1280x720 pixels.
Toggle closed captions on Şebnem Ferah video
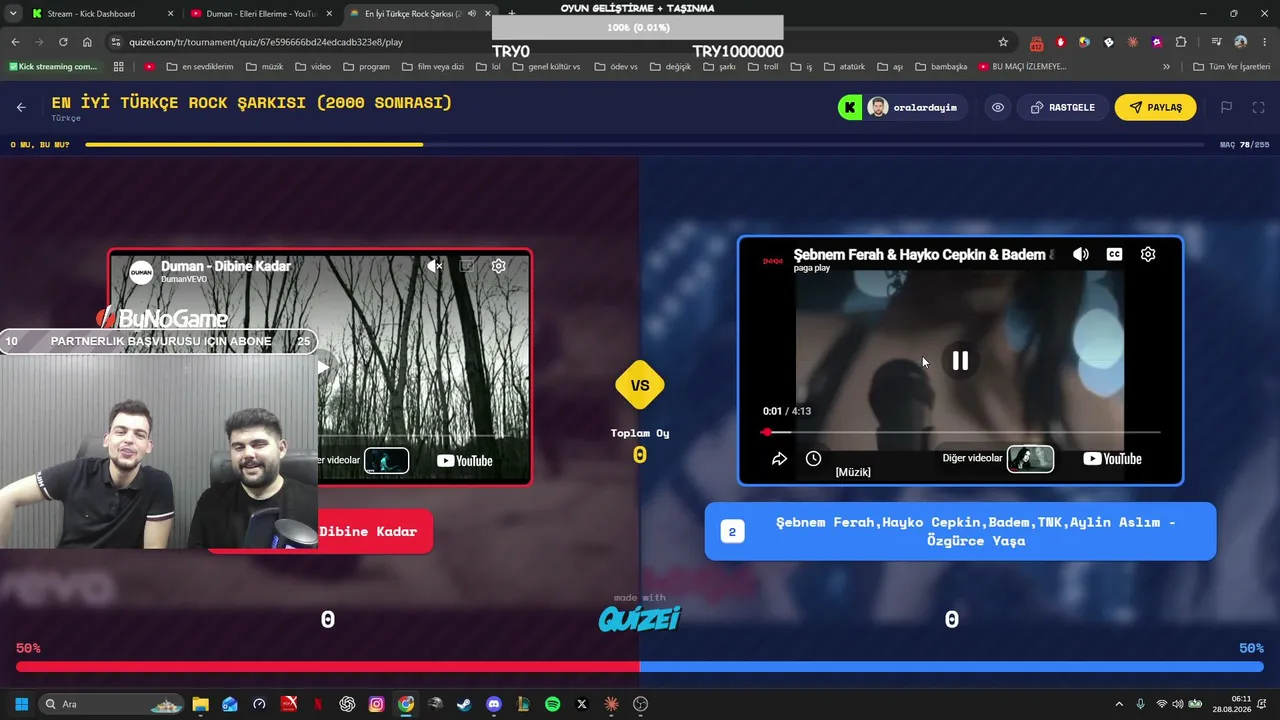pos(1114,254)
